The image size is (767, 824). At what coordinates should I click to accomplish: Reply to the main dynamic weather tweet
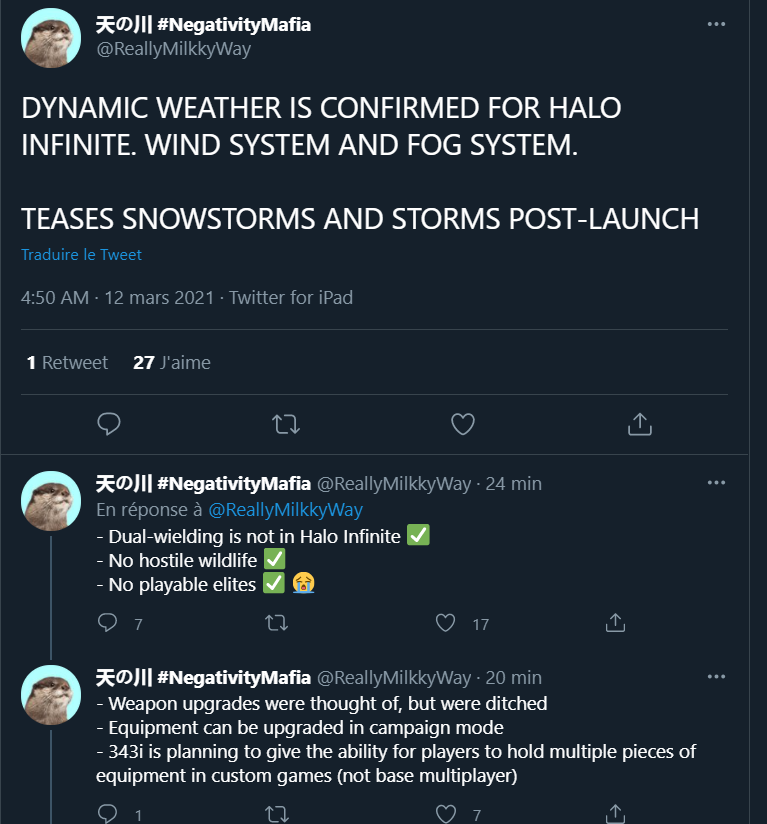(109, 424)
